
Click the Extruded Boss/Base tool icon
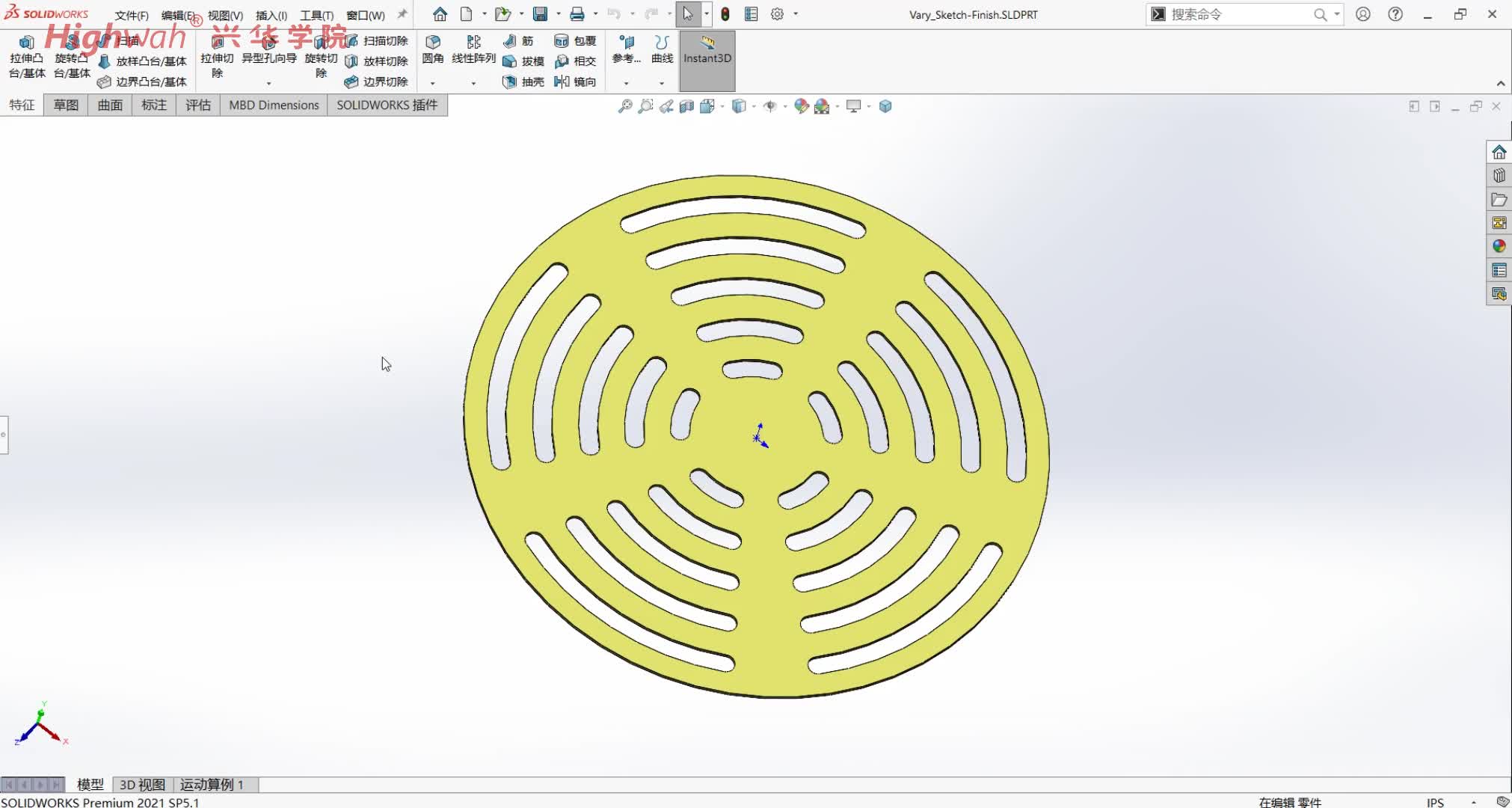[x=26, y=43]
